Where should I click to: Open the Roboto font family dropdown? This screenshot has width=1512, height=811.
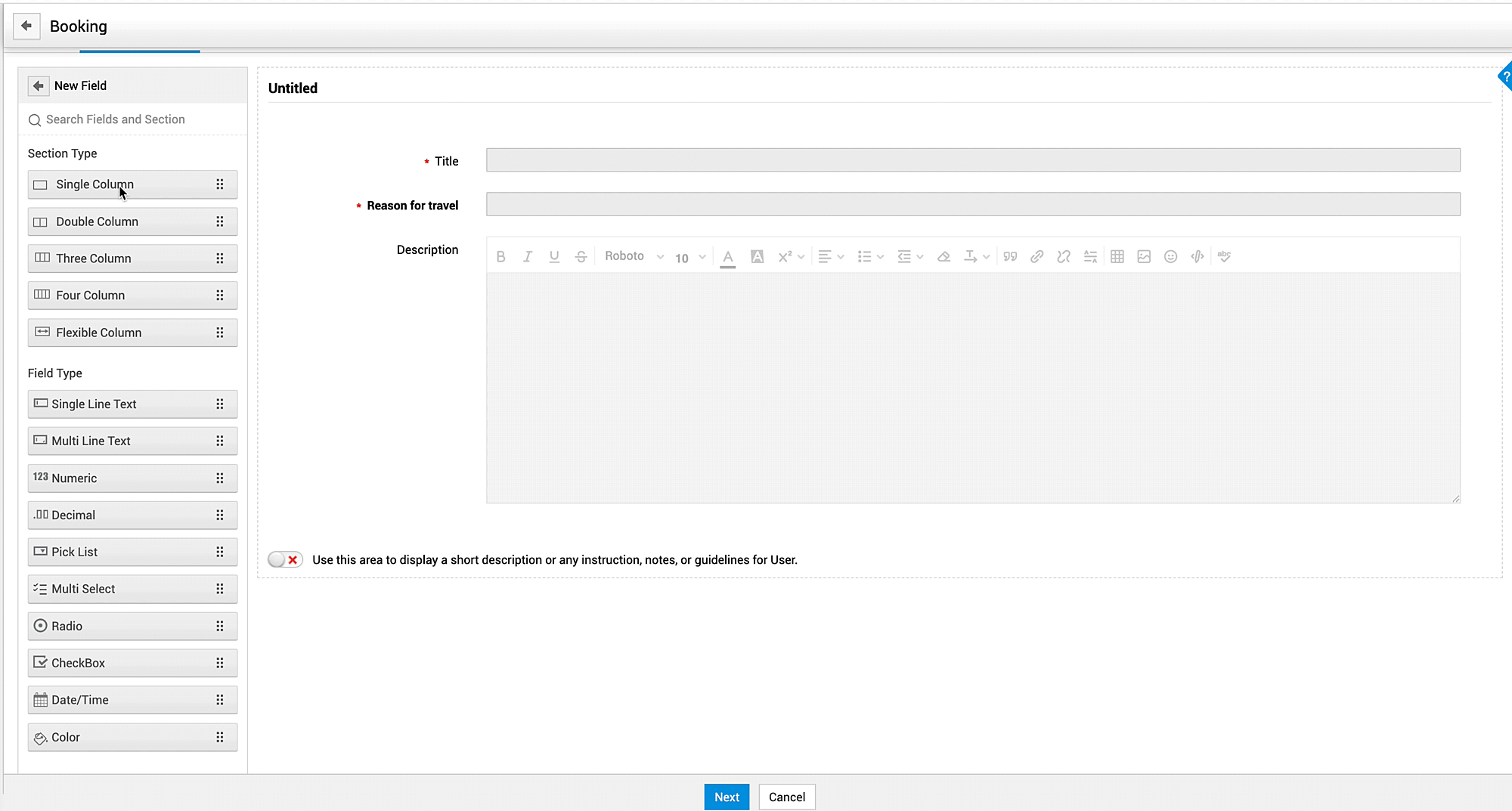tap(634, 256)
